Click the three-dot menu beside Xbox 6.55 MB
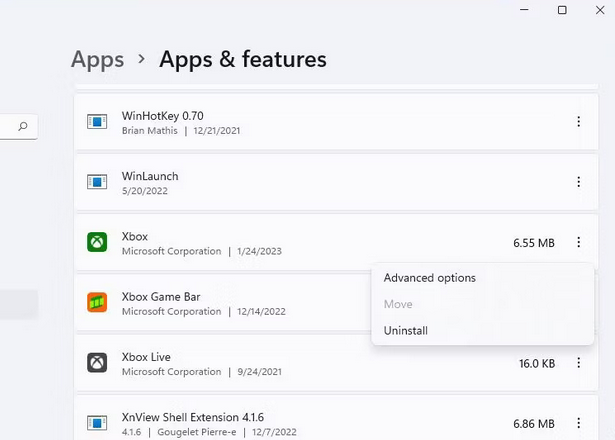615x440 pixels. point(579,242)
